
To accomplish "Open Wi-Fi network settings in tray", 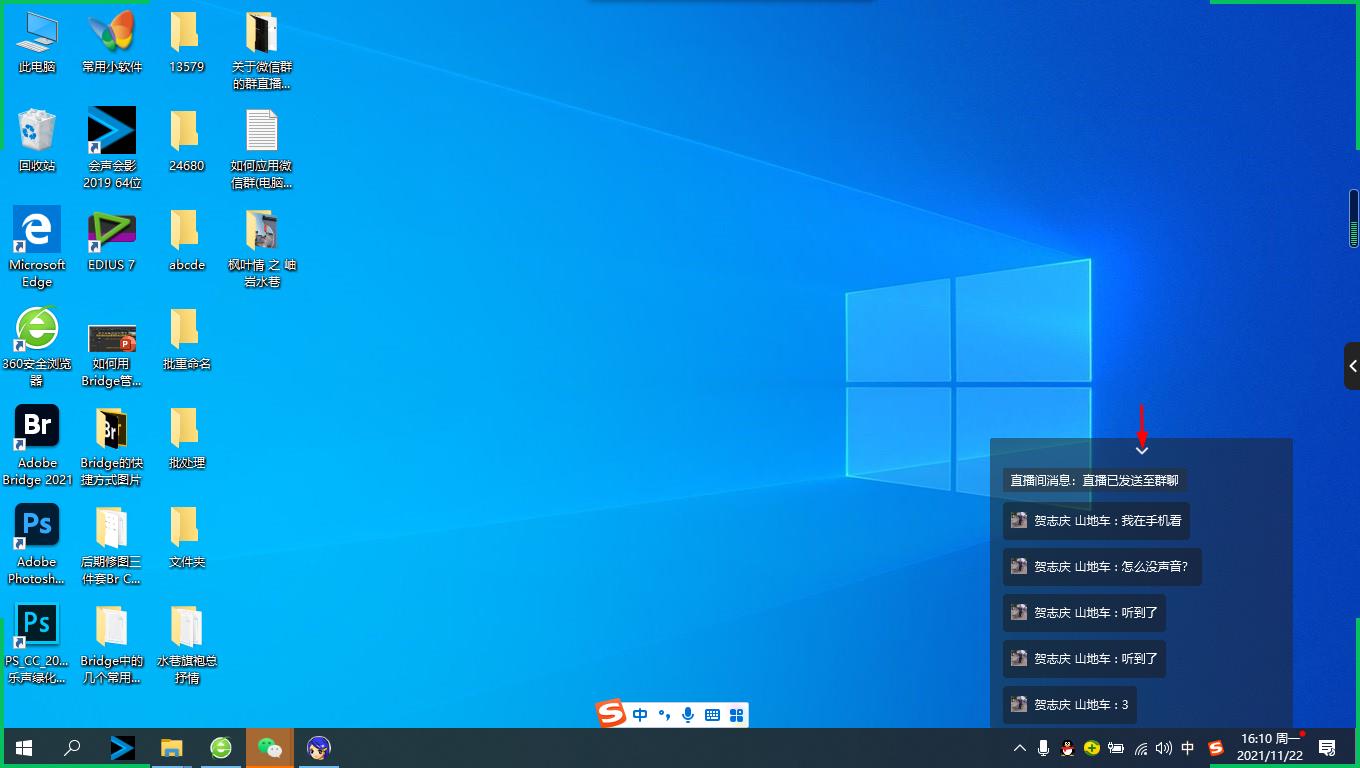I will pyautogui.click(x=1140, y=748).
